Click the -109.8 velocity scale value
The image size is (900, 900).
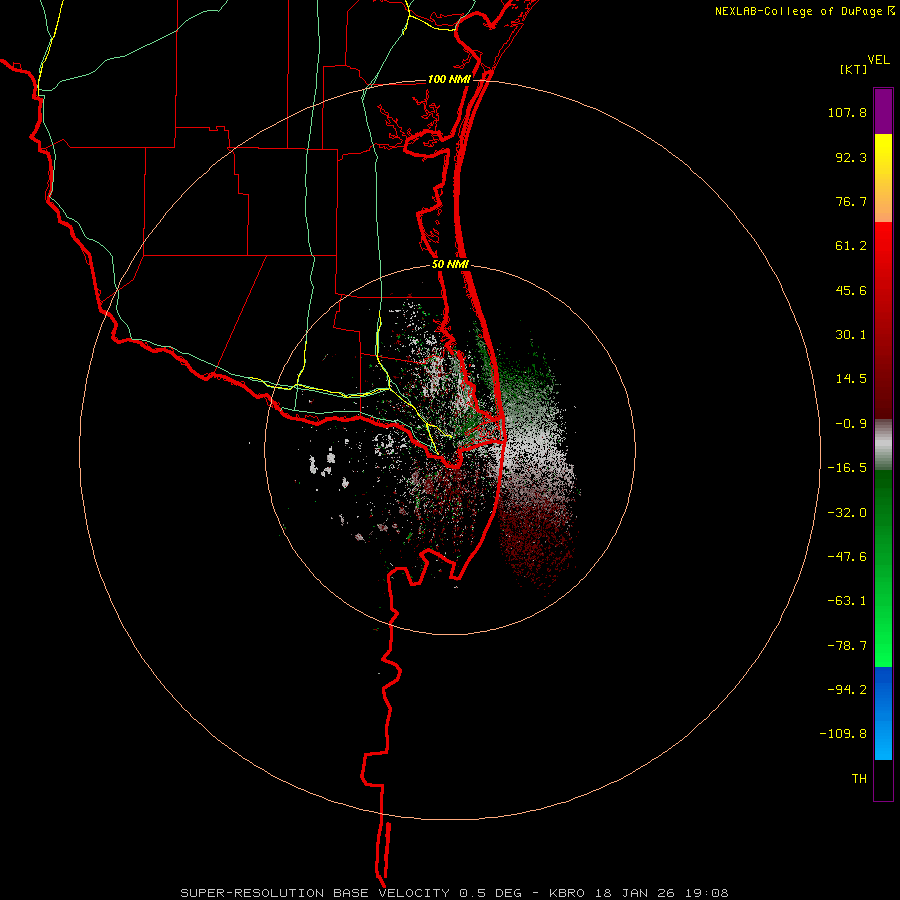[x=843, y=734]
